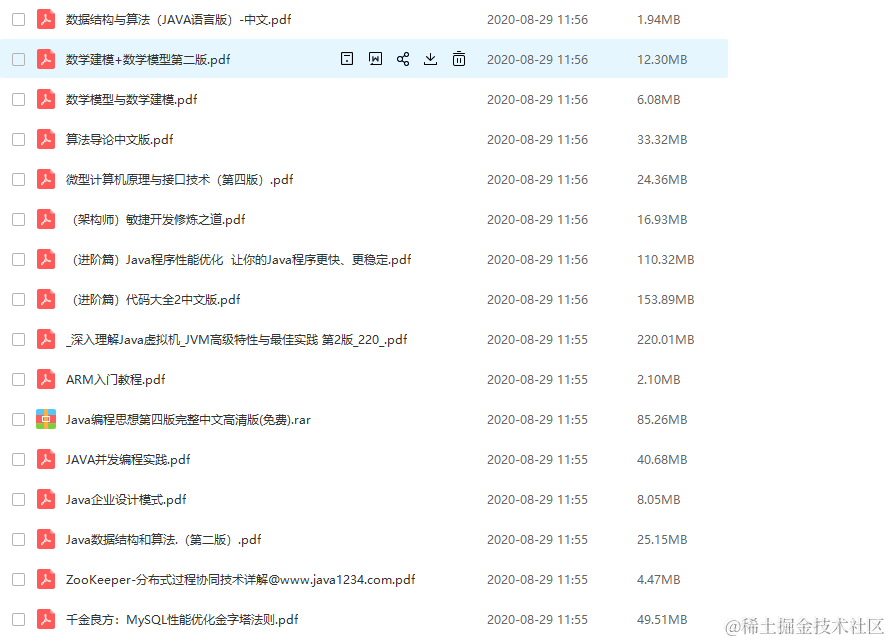The height and width of the screenshot is (643, 891).
Task: Open Java企业设计模式.pdf by clicking its name
Action: (125, 499)
